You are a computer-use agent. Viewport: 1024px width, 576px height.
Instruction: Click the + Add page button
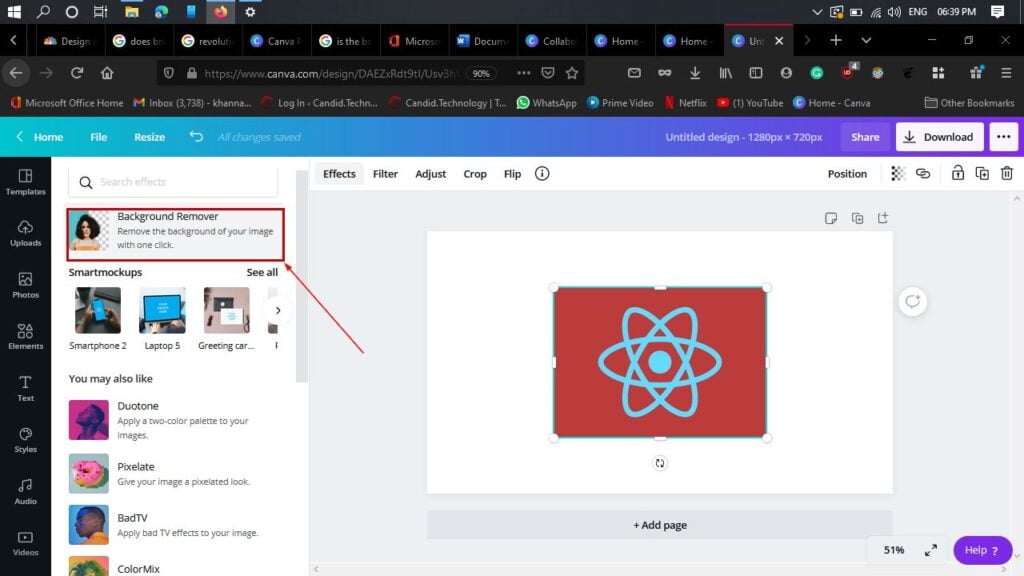[x=660, y=525]
